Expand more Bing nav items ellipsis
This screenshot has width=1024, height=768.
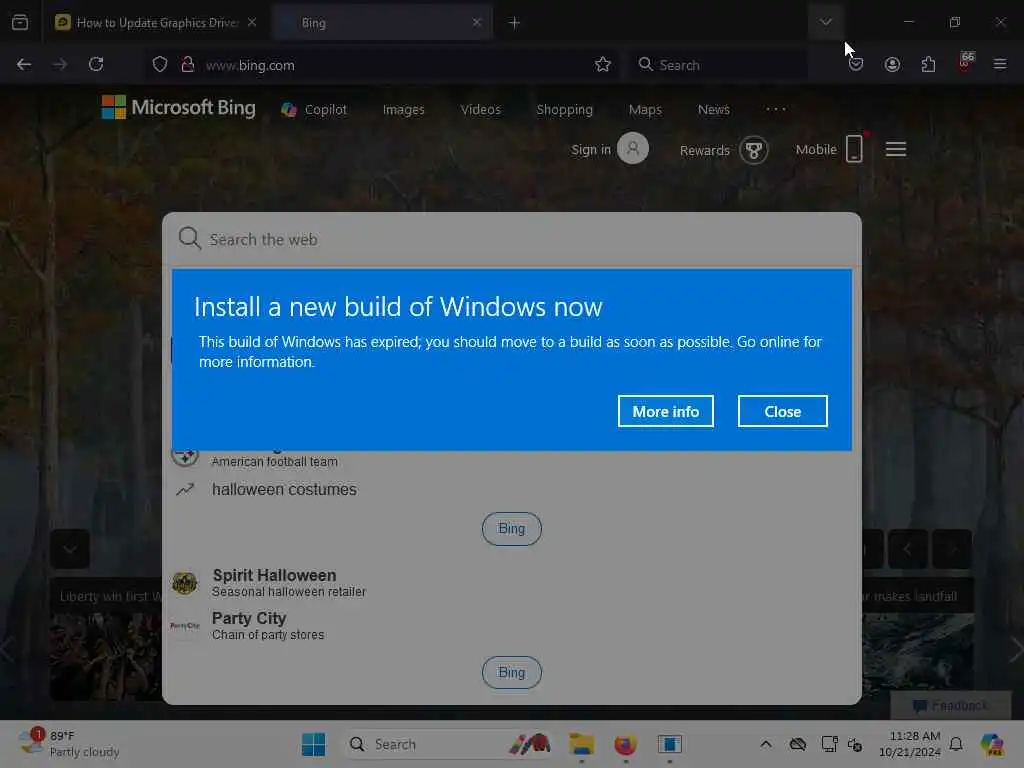tap(776, 109)
